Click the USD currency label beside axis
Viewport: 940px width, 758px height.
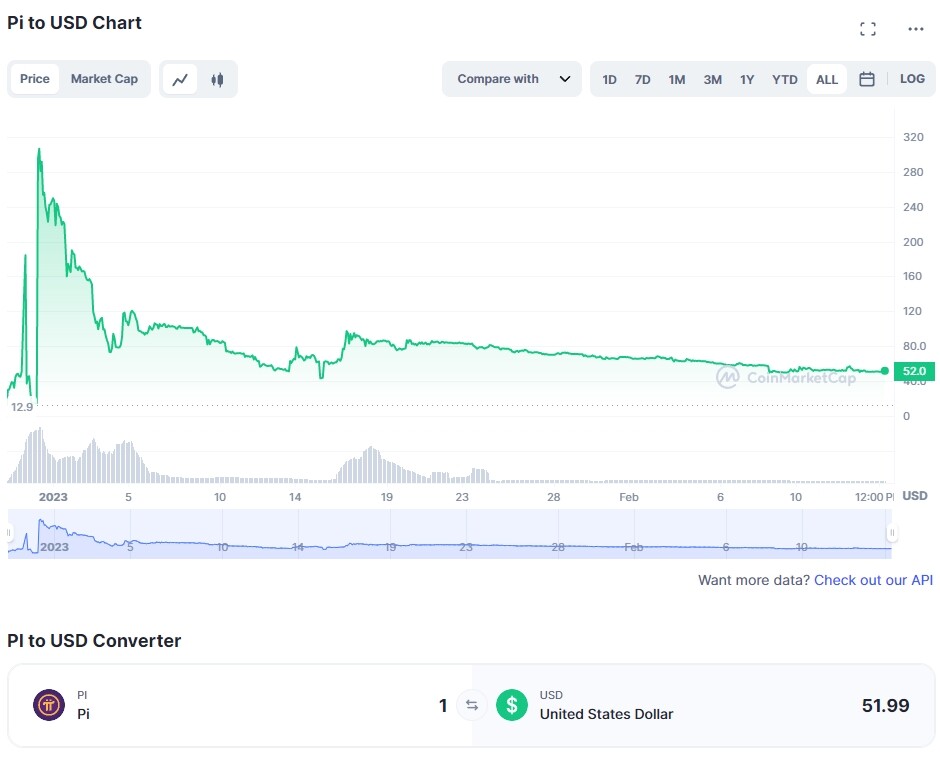coord(914,495)
